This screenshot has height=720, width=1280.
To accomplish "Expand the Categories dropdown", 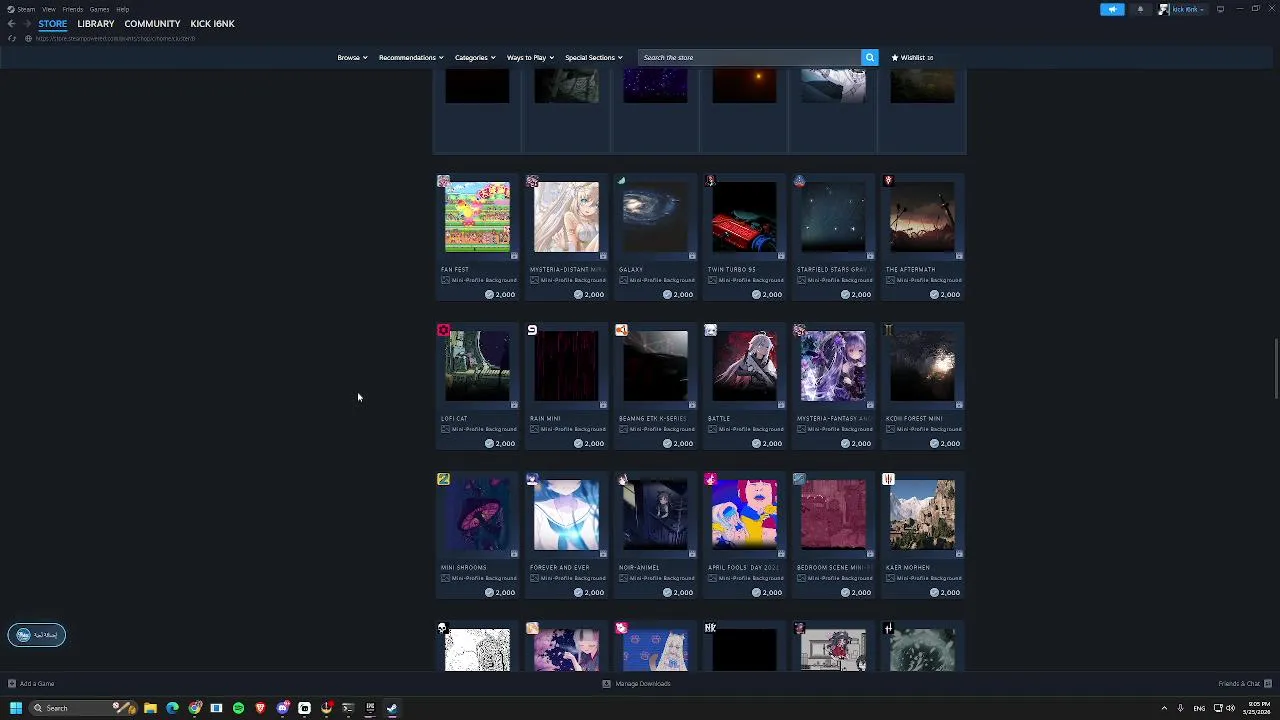I will [475, 57].
